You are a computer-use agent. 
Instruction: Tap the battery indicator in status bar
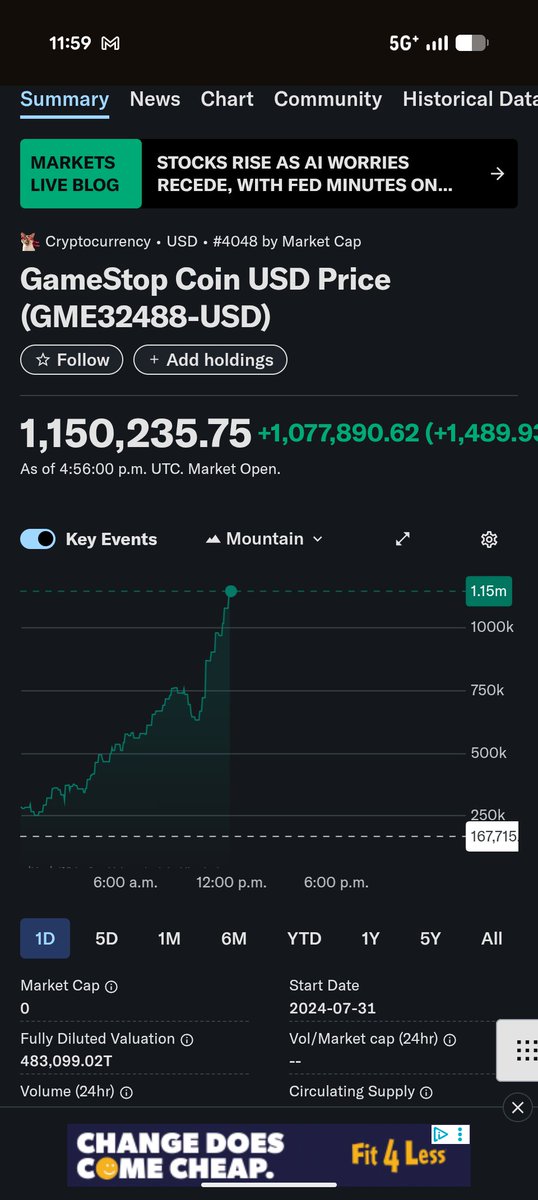pos(470,44)
